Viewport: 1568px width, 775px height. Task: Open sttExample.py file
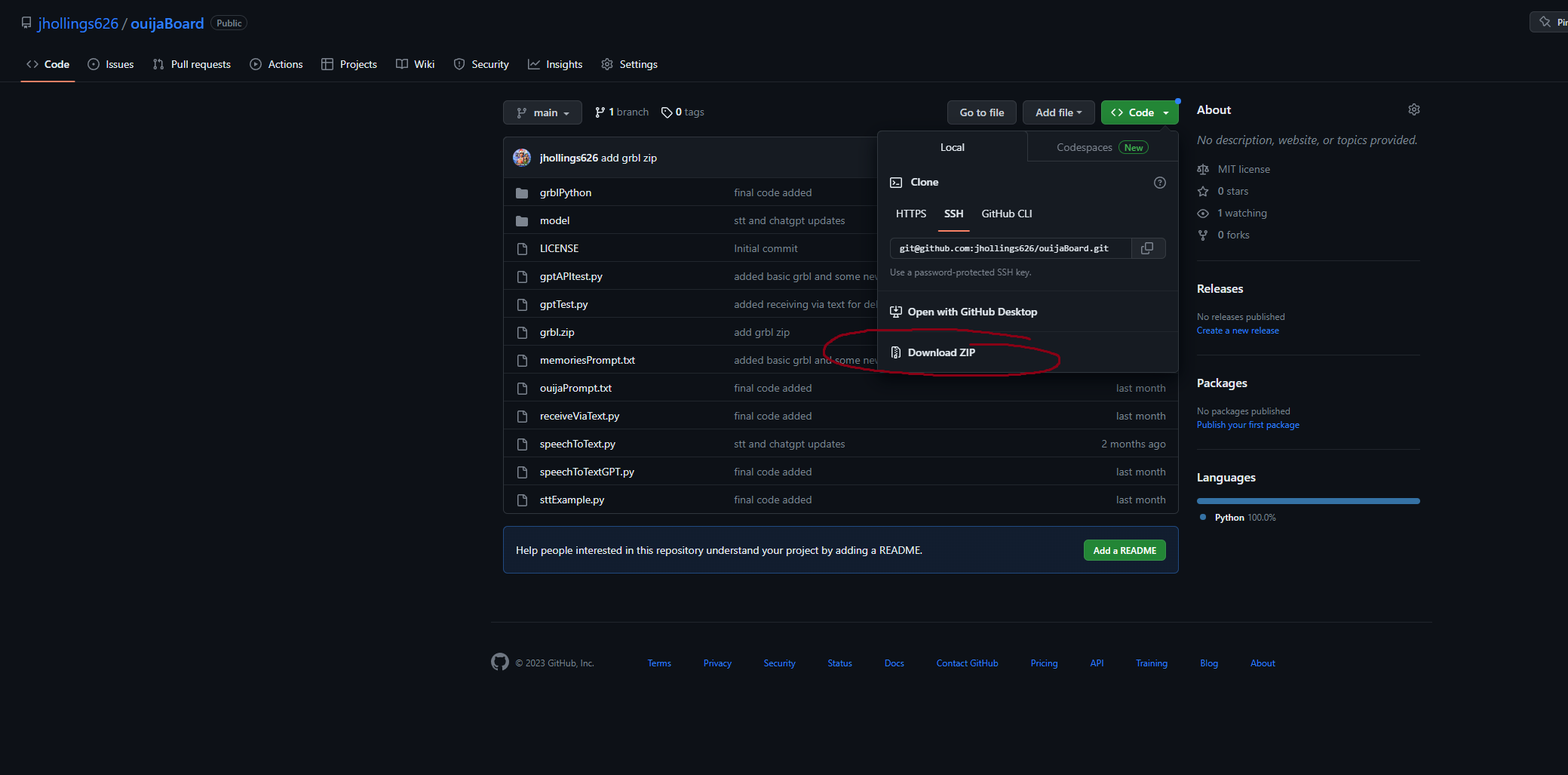(x=572, y=500)
